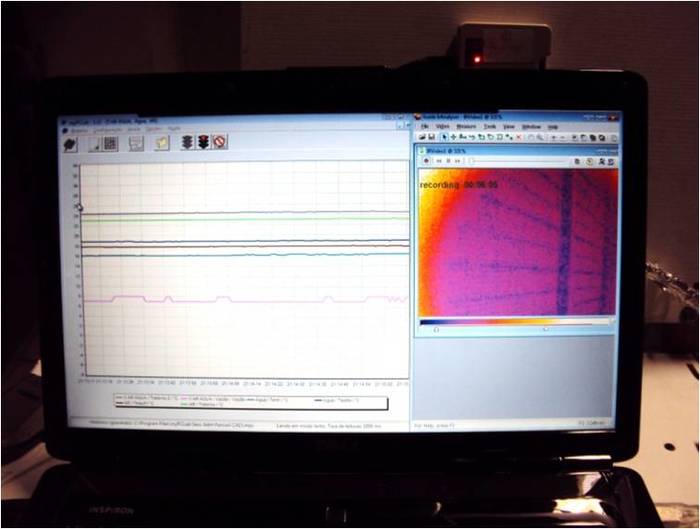Image resolution: width=700 pixels, height=529 pixels.
Task: Click the rightmost icon on video window toolbar
Action: (x=611, y=162)
